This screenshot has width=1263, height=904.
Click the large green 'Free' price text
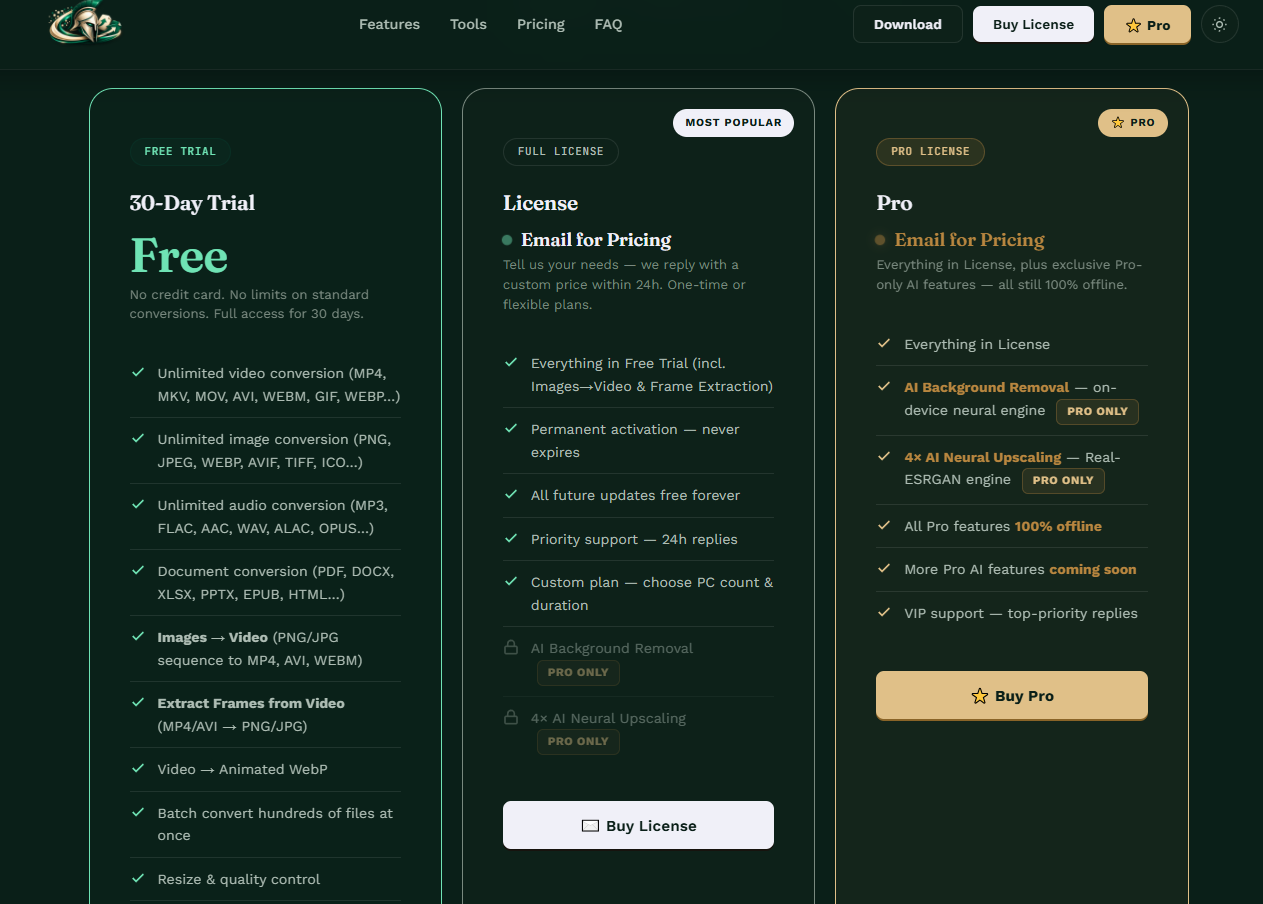pos(179,255)
